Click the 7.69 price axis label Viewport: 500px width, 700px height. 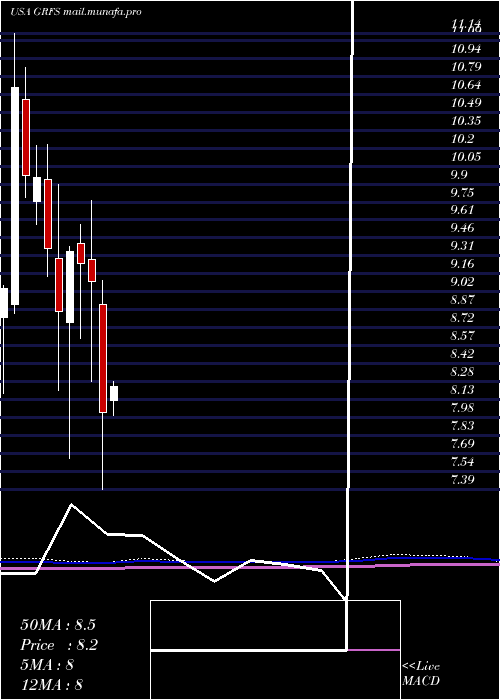462,443
